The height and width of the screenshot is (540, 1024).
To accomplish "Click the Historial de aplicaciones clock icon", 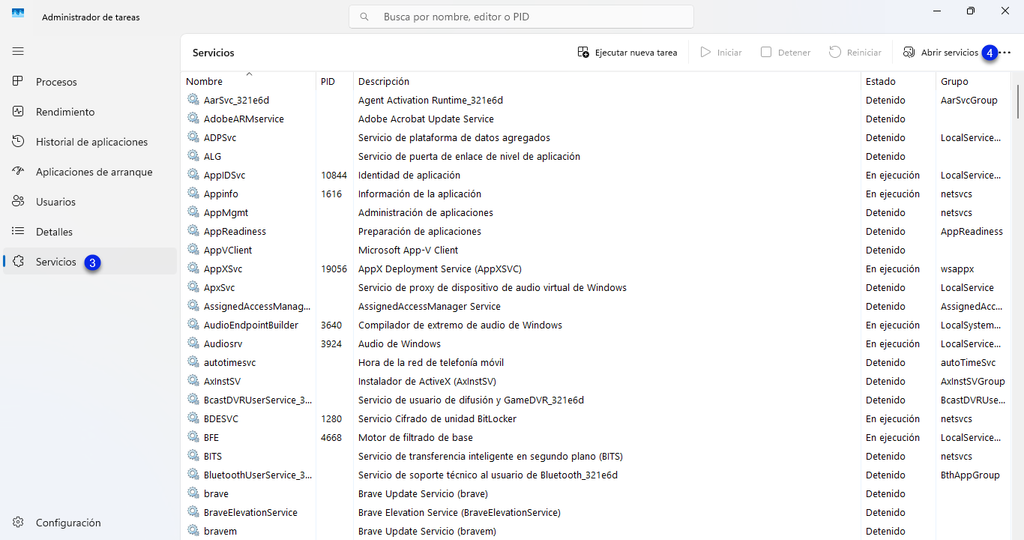I will pos(18,141).
